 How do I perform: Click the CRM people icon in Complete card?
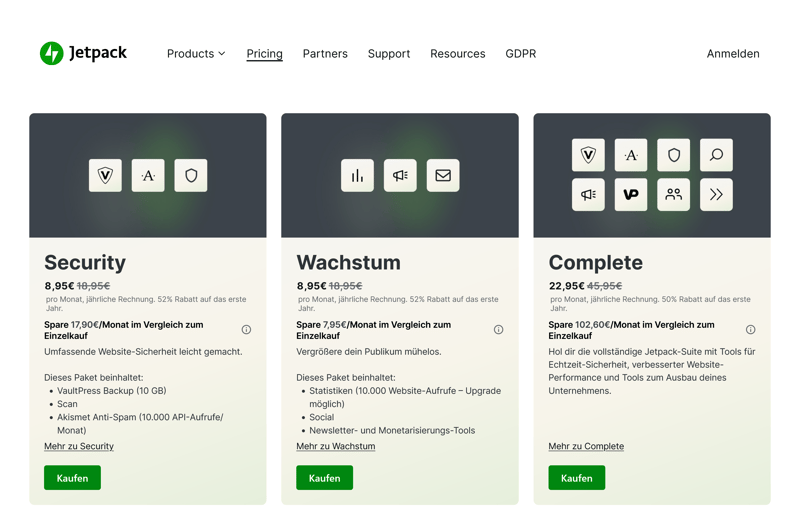[x=673, y=195]
